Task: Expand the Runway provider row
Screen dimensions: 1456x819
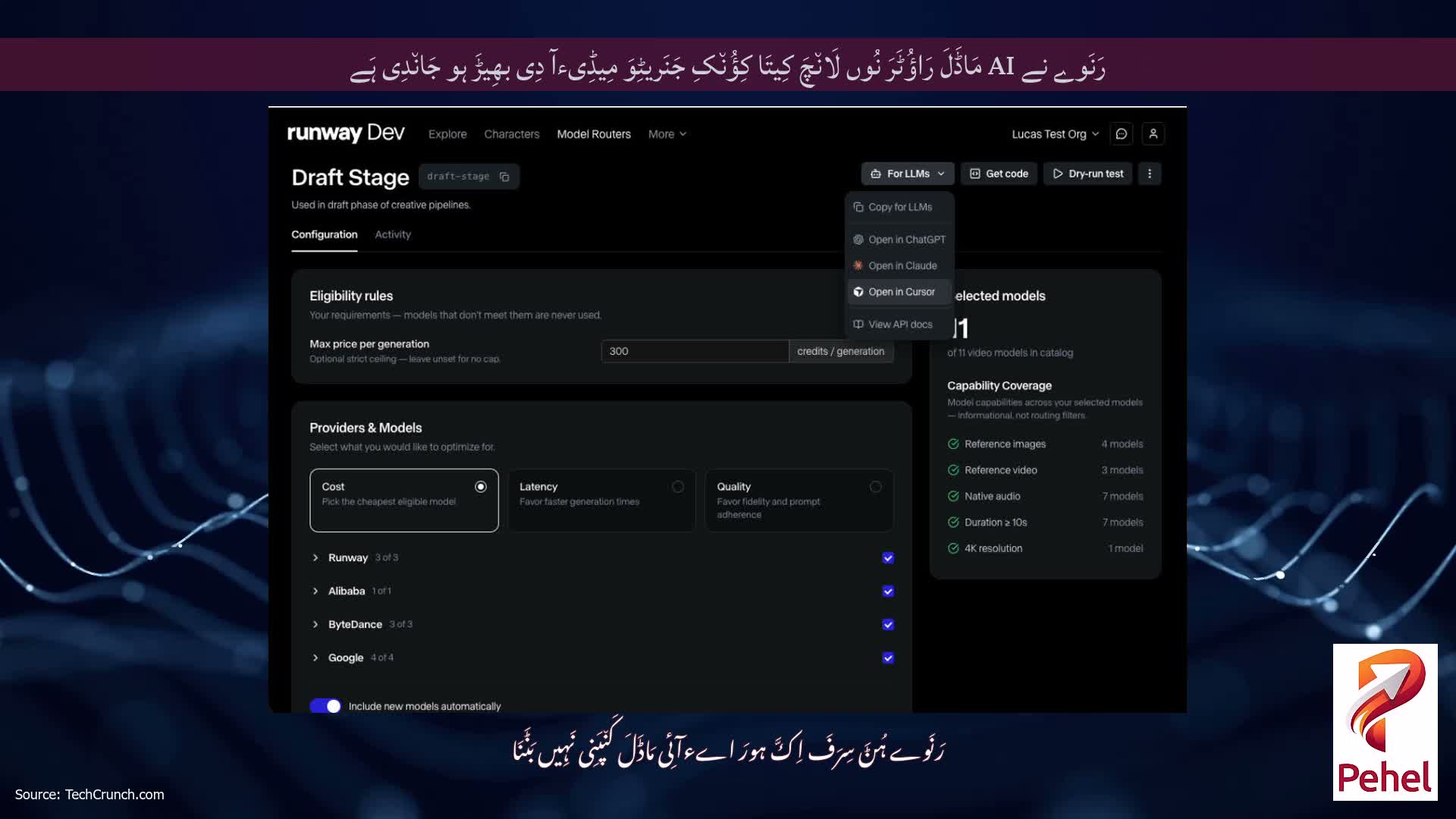Action: tap(315, 558)
